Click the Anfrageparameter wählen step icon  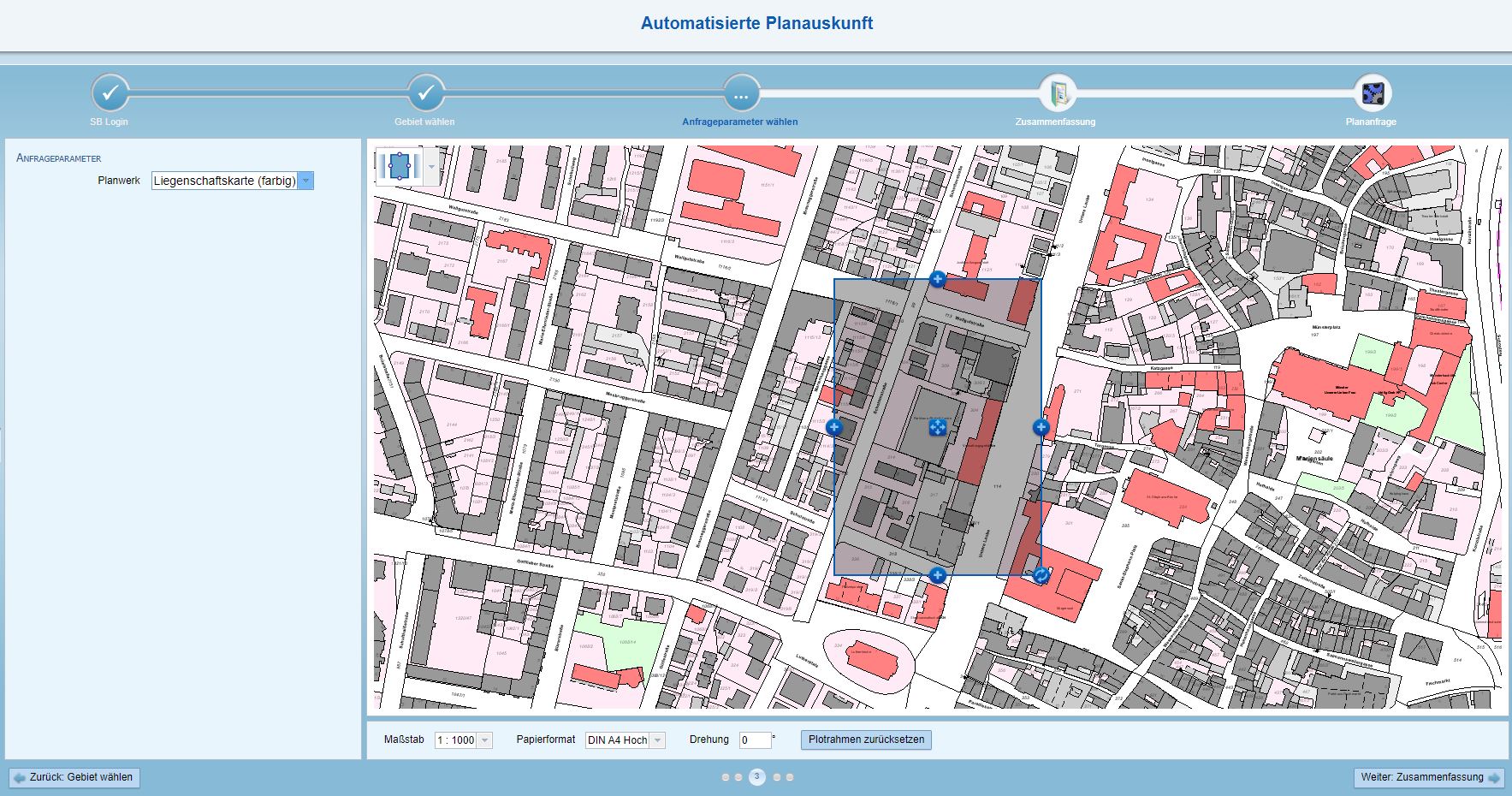(741, 94)
